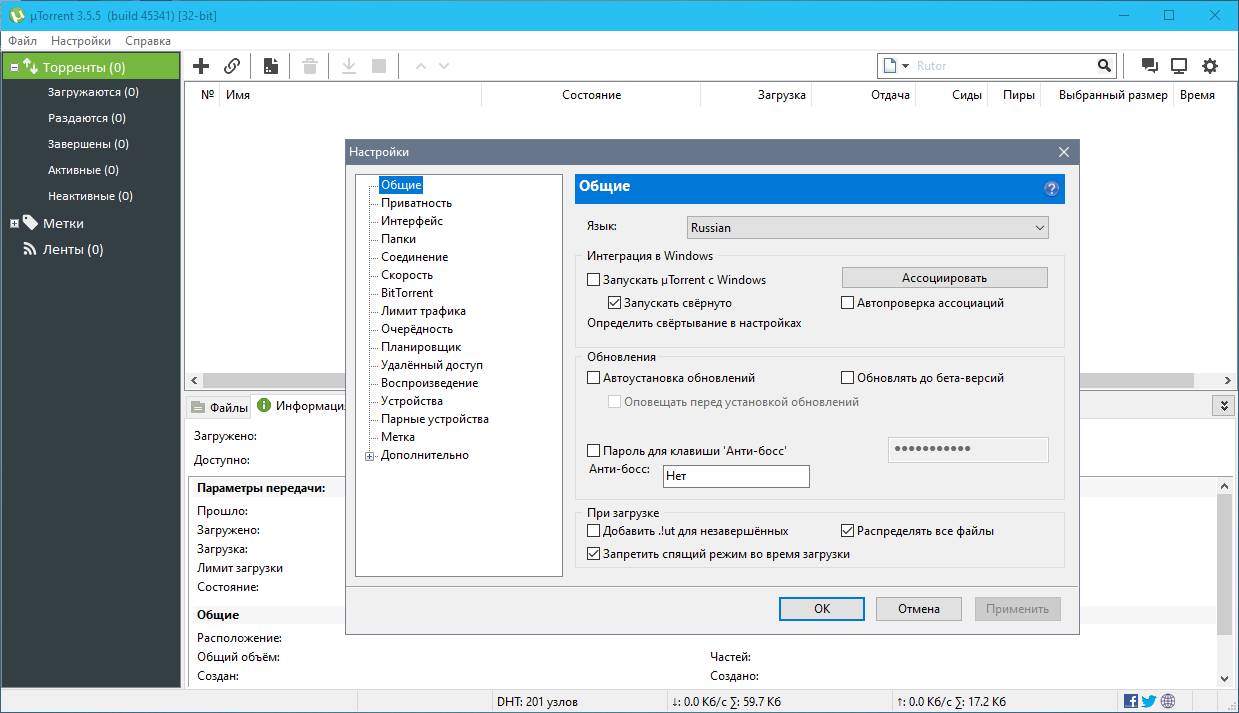Click the Facebook icon in status bar
Viewport: 1239px width, 713px height.
[1131, 702]
